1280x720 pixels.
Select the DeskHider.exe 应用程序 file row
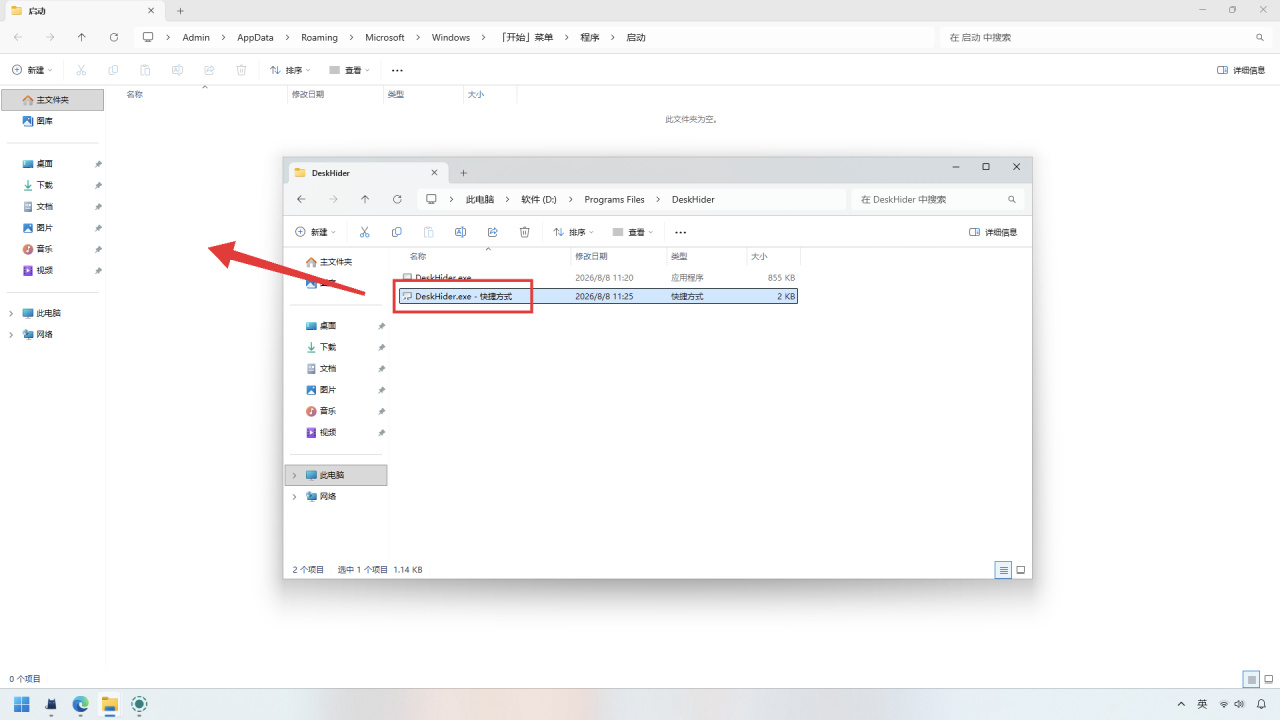[598, 277]
